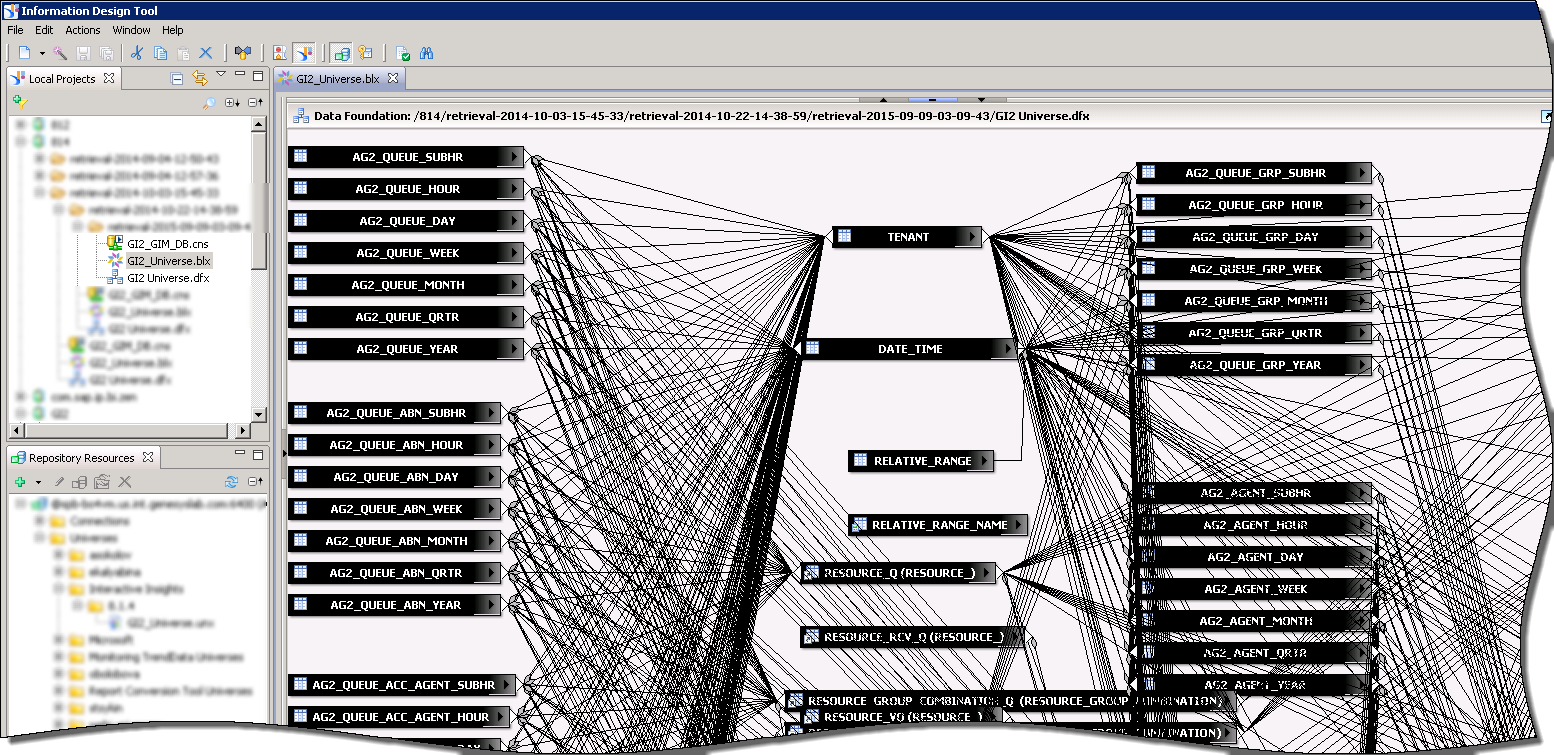Click the Copy icon in toolbar

[x=161, y=53]
